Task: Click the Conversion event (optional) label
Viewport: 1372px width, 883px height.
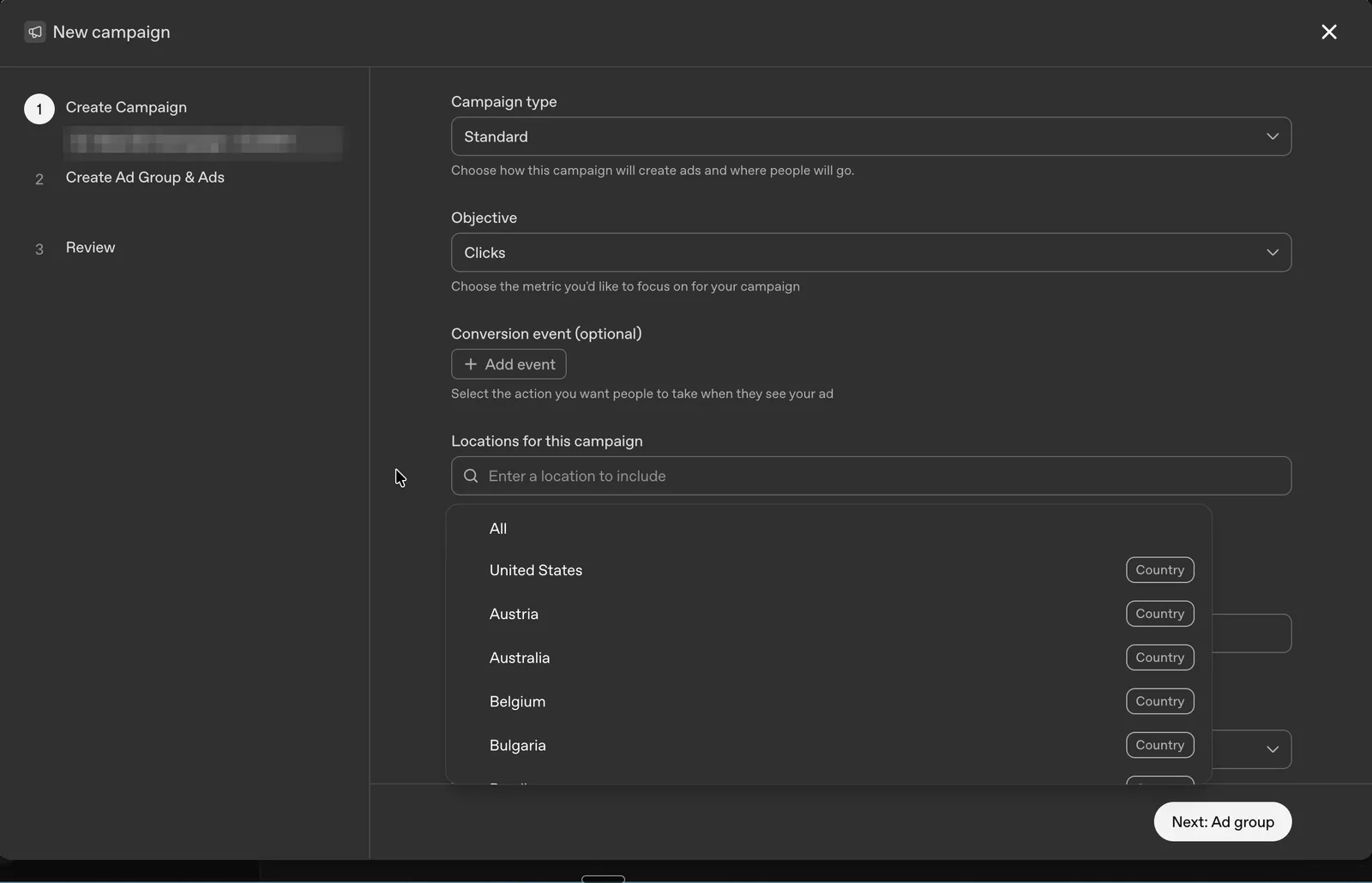Action: [546, 333]
